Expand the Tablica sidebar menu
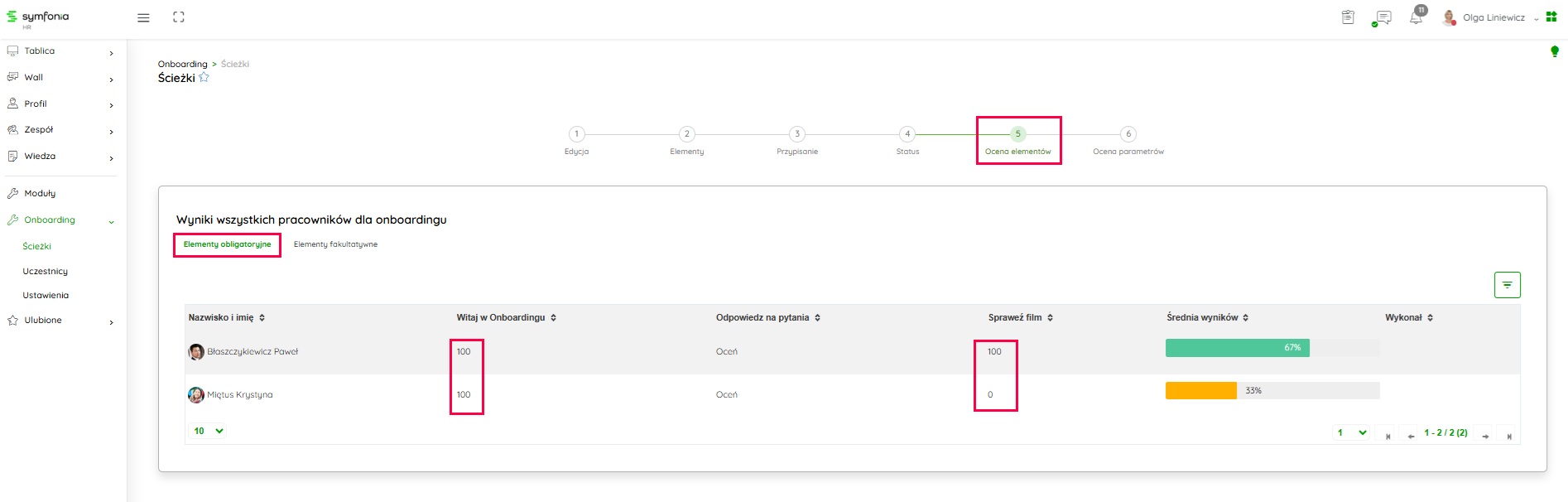 click(x=58, y=51)
